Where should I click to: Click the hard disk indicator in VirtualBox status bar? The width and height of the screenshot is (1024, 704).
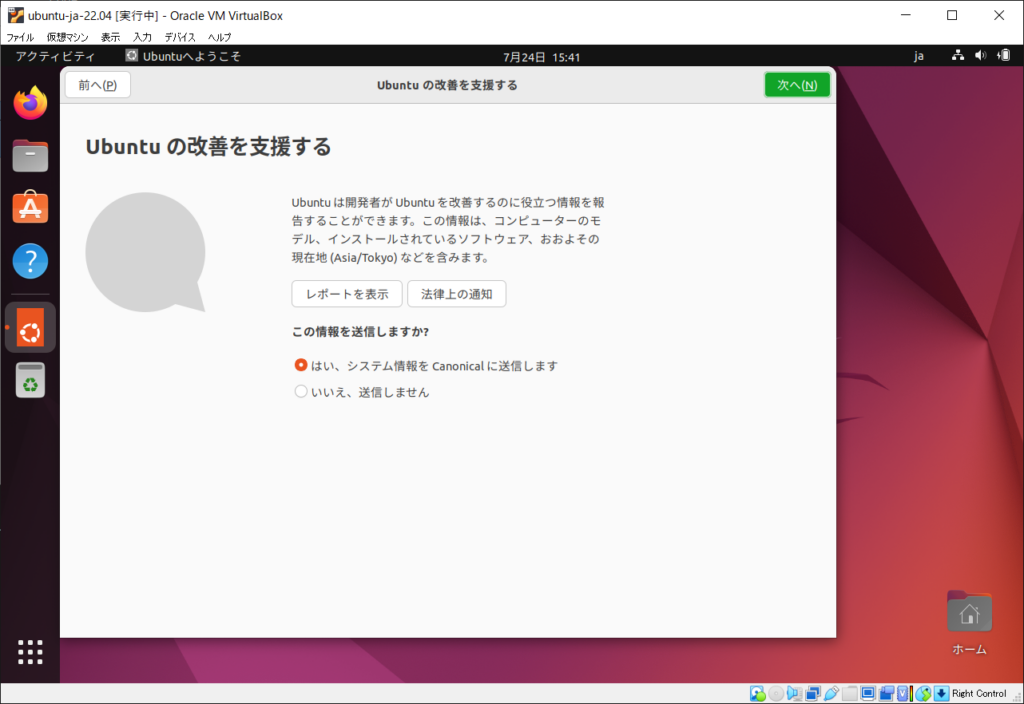point(757,694)
